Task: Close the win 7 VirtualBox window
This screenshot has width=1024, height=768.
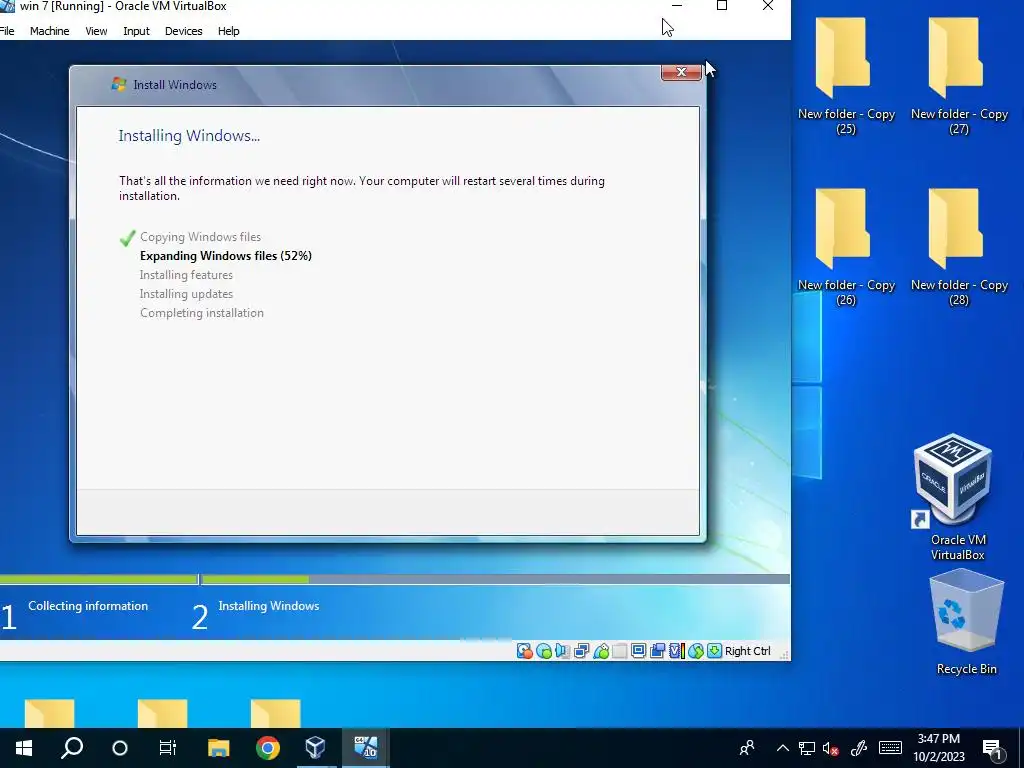Action: coord(768,7)
